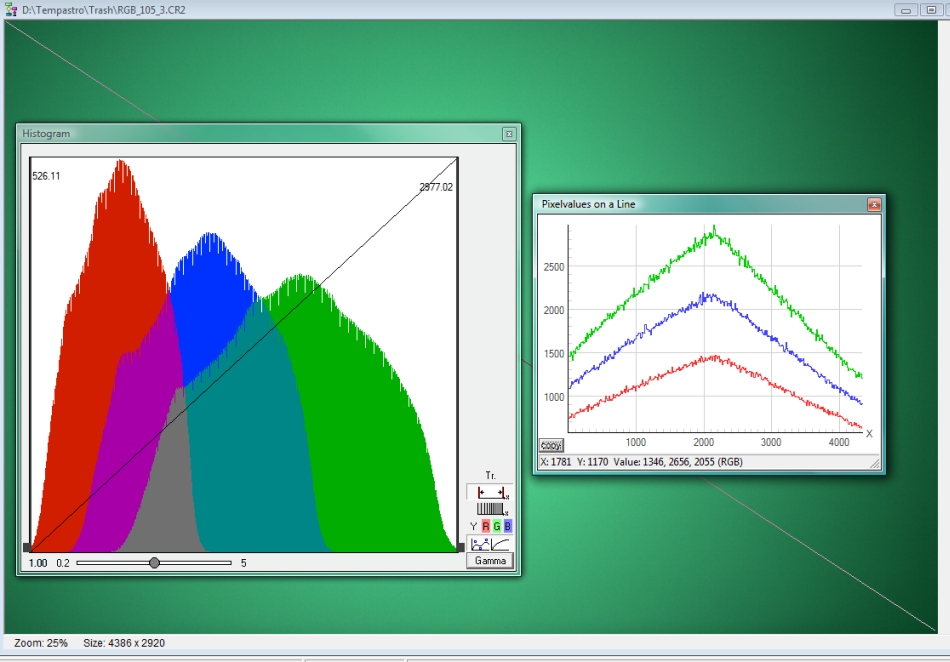Select the gamma curve shape icon
The height and width of the screenshot is (662, 950).
500,544
